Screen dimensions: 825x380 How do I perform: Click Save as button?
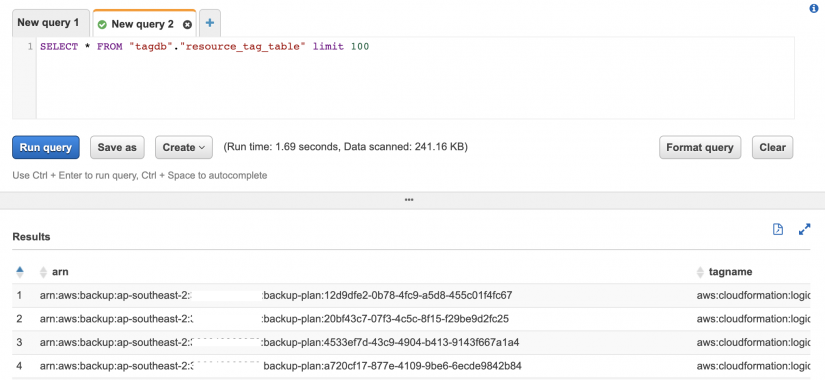[117, 147]
